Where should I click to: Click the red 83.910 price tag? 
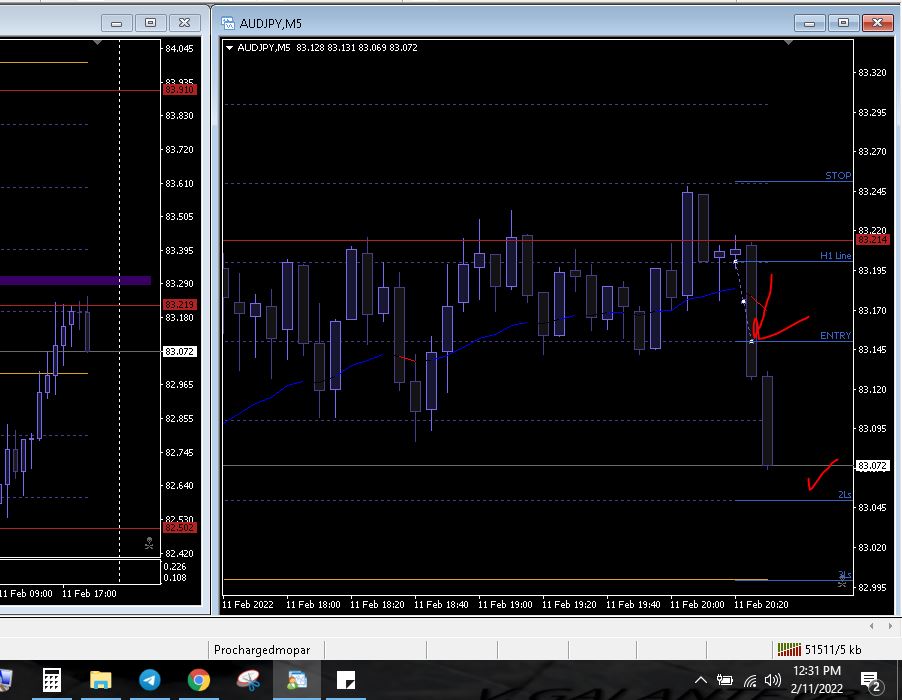179,90
